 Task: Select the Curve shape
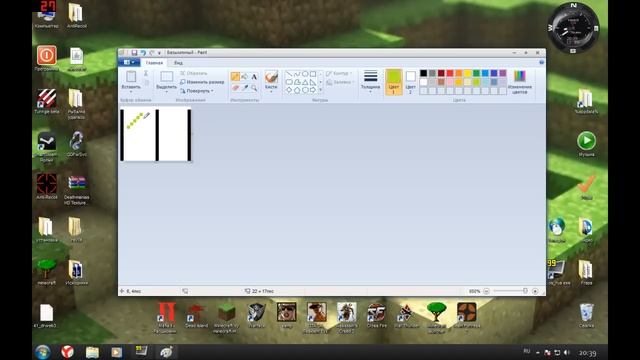click(297, 74)
